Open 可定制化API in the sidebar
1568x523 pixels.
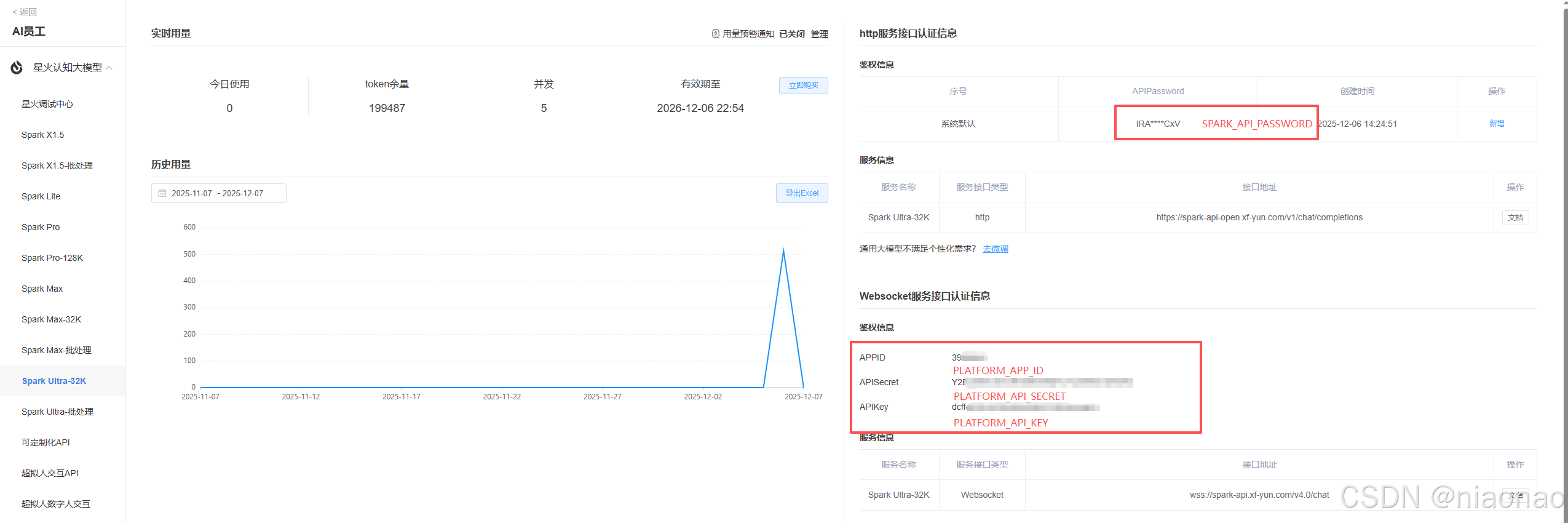click(x=46, y=442)
